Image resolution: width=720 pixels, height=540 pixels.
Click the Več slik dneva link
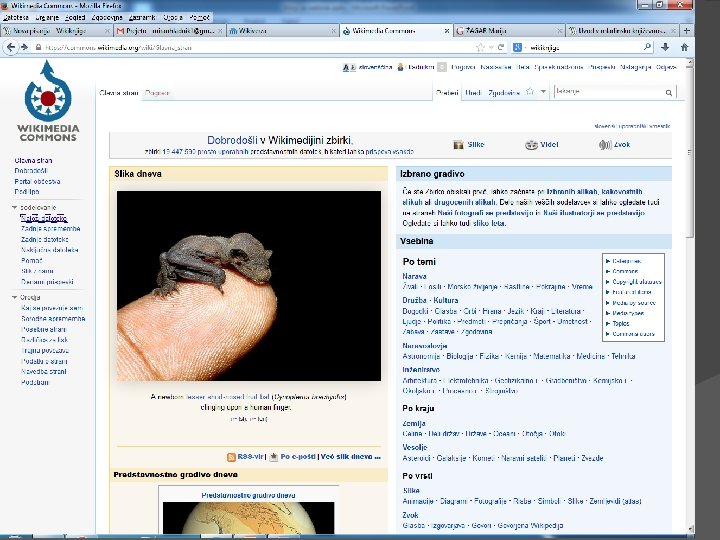[x=350, y=457]
